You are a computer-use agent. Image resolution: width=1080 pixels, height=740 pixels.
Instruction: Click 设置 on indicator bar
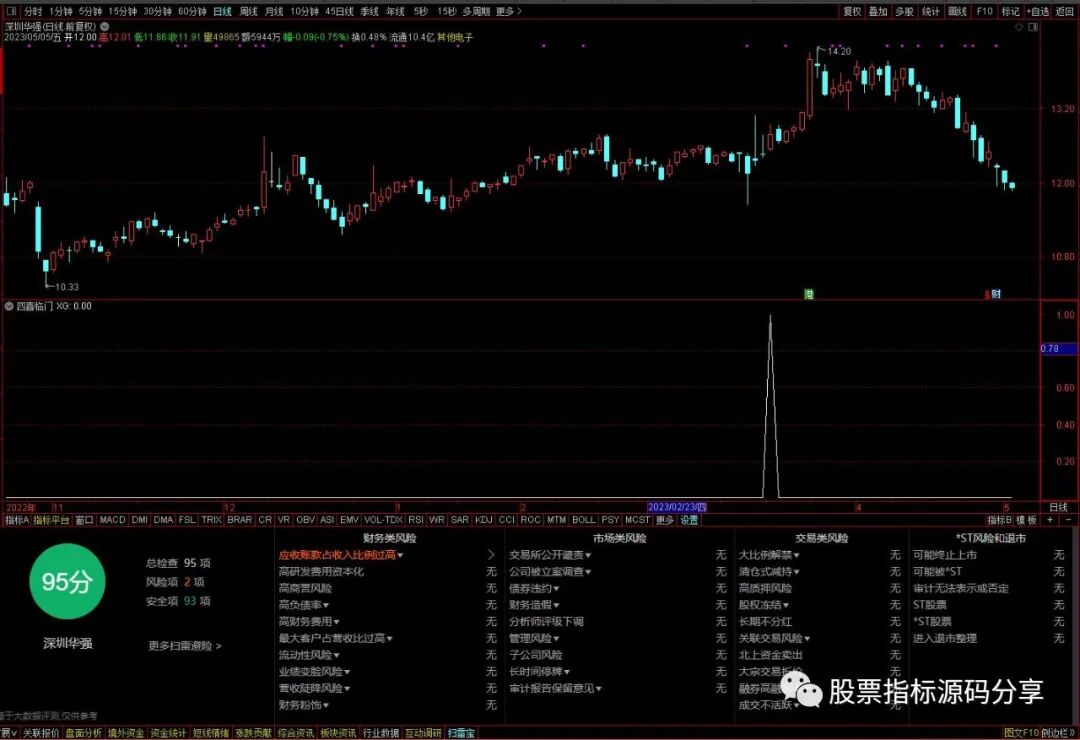tap(689, 520)
